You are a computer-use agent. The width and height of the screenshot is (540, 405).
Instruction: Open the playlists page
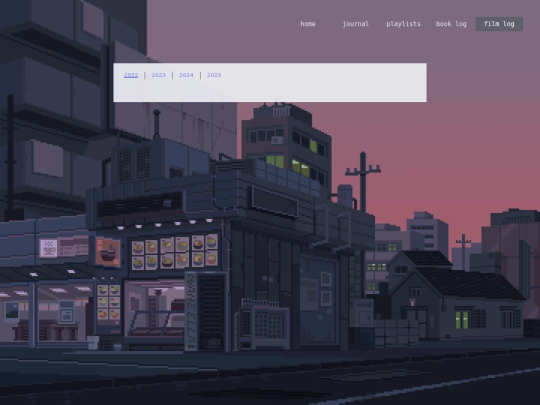click(403, 24)
